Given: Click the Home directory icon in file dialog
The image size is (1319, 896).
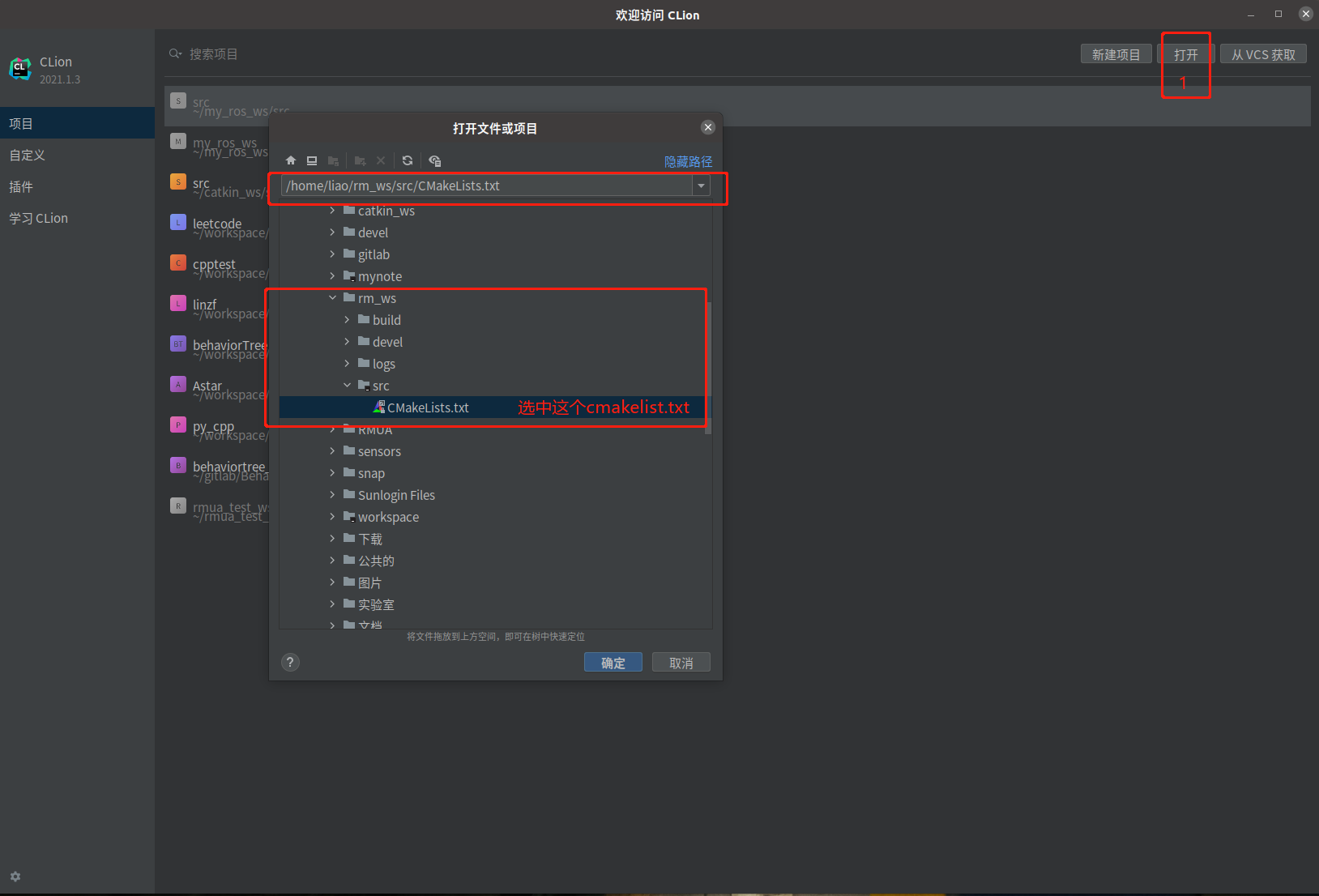Looking at the screenshot, I should 291,160.
